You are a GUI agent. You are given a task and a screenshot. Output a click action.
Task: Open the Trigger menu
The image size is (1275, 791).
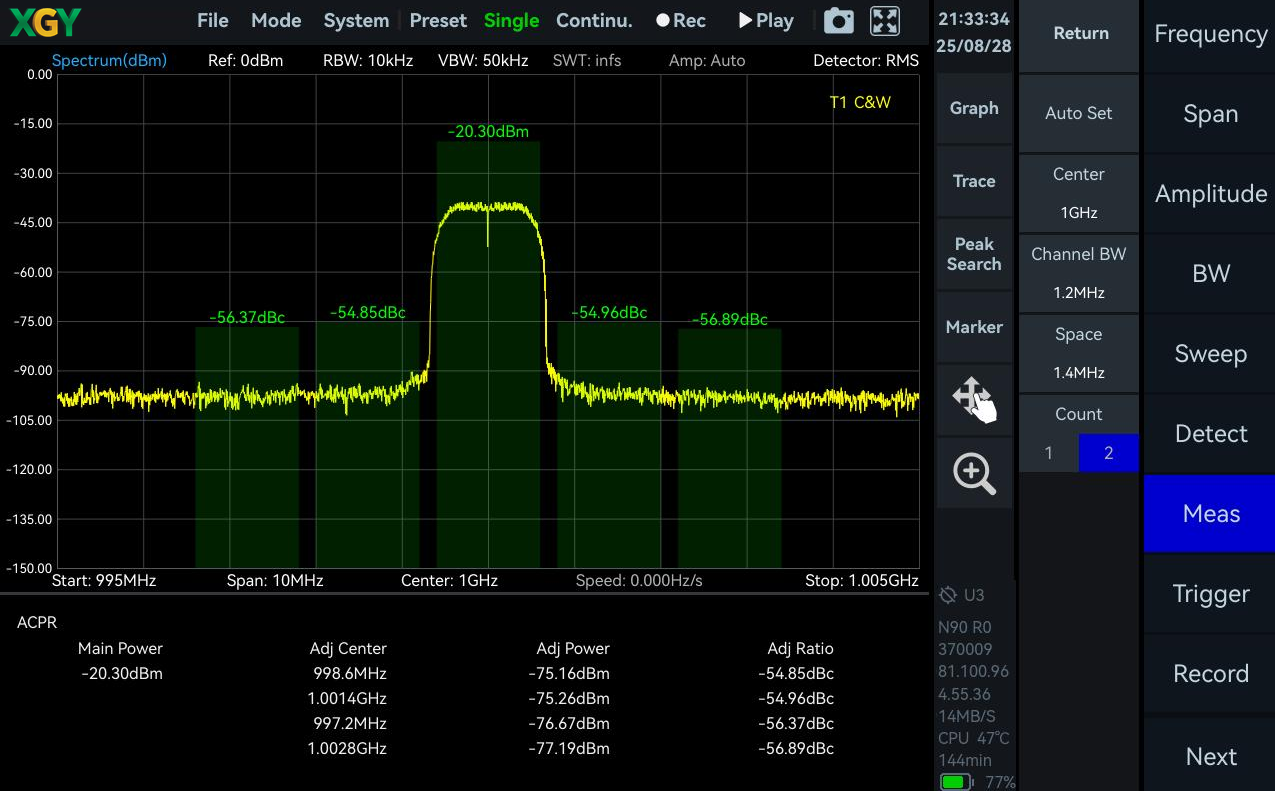pos(1210,594)
